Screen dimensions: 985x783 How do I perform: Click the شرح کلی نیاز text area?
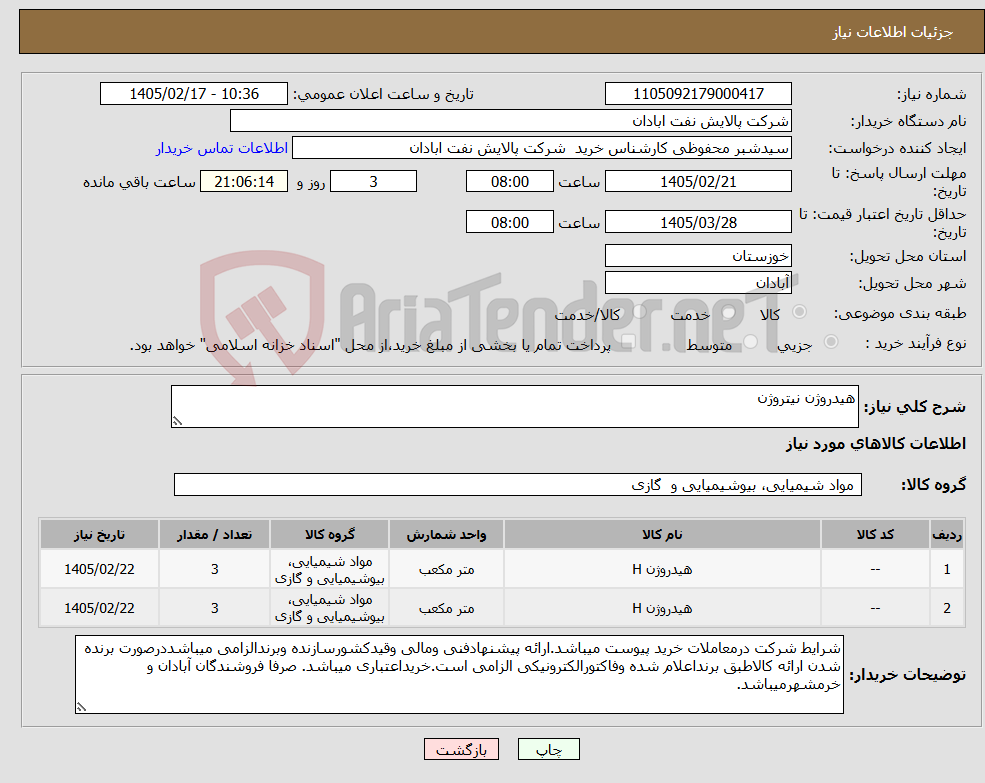(x=514, y=407)
